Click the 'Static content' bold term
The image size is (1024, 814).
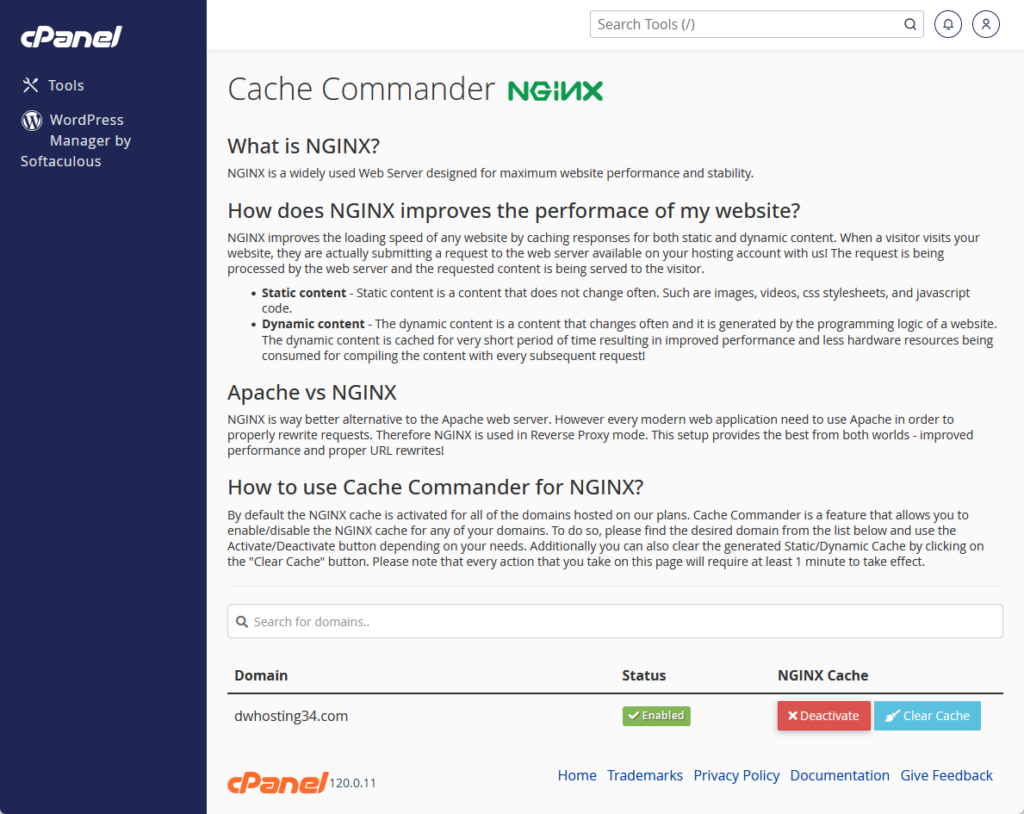[x=304, y=293]
